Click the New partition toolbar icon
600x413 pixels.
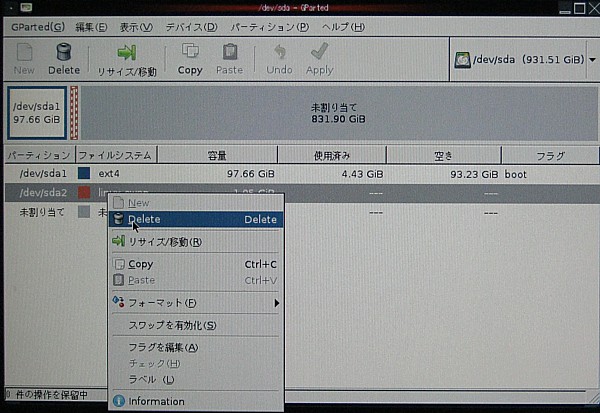click(24, 52)
